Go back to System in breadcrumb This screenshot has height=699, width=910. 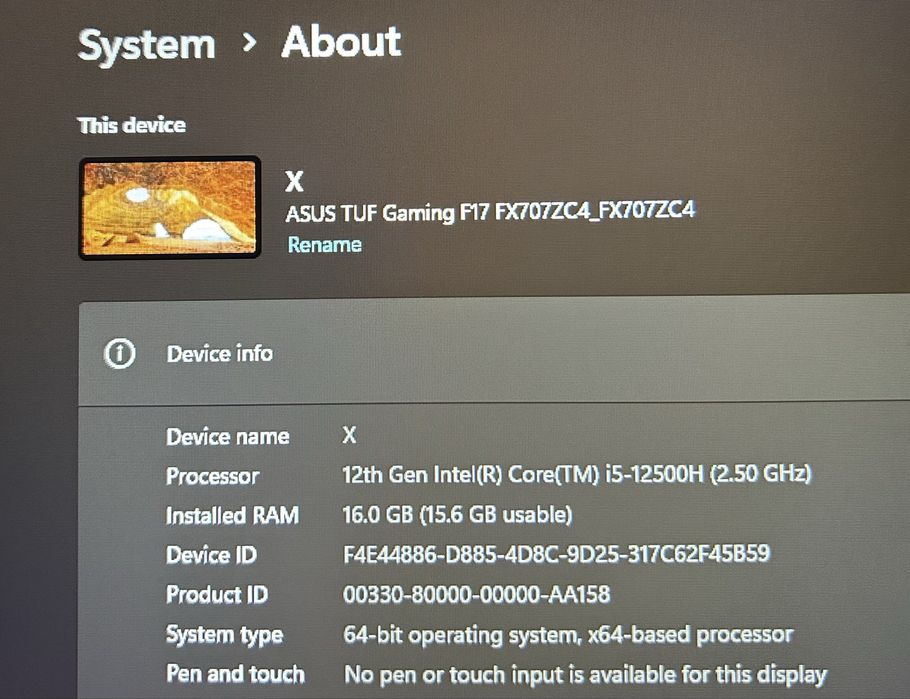click(146, 46)
